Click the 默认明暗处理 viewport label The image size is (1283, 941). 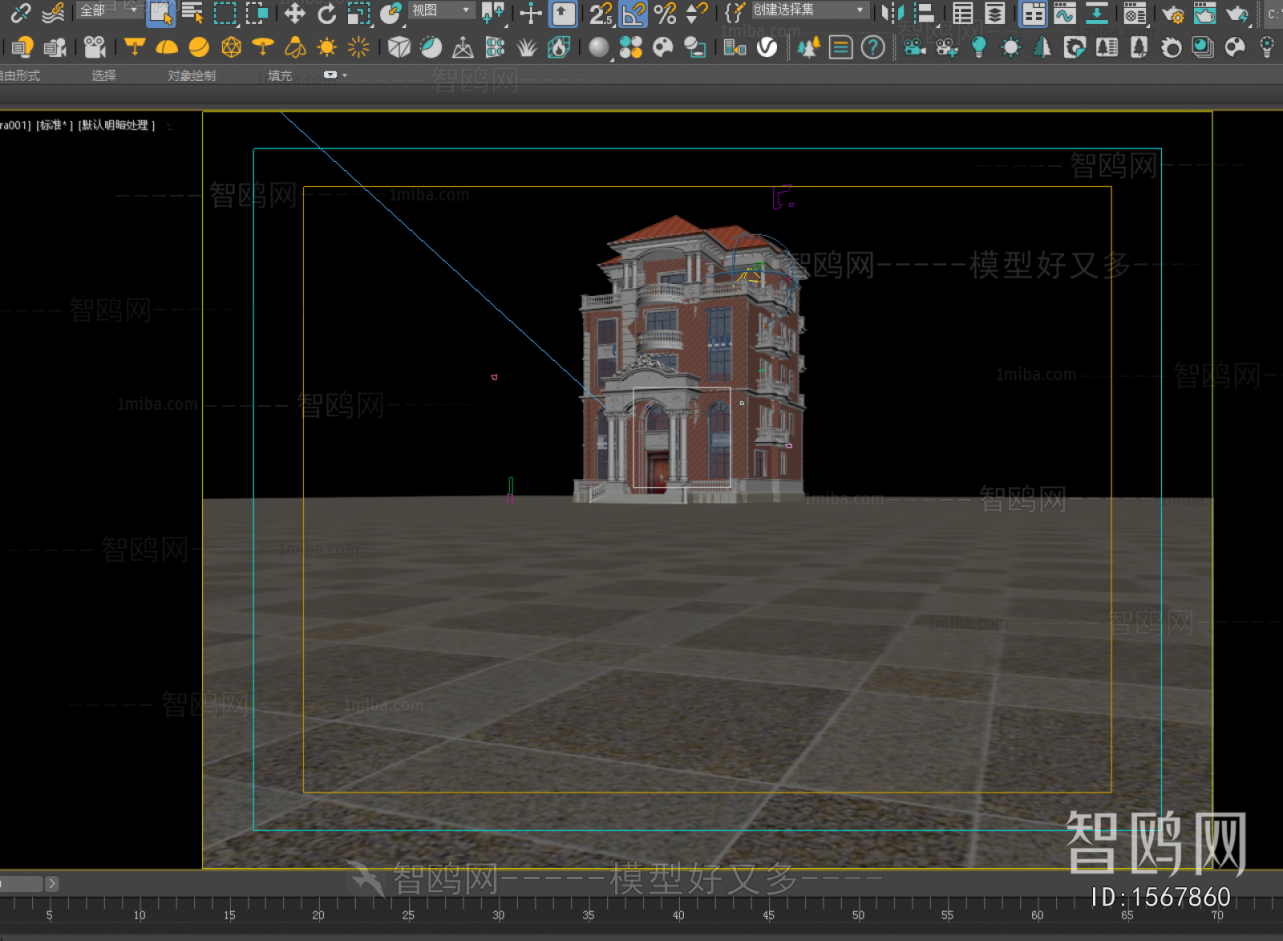(117, 125)
